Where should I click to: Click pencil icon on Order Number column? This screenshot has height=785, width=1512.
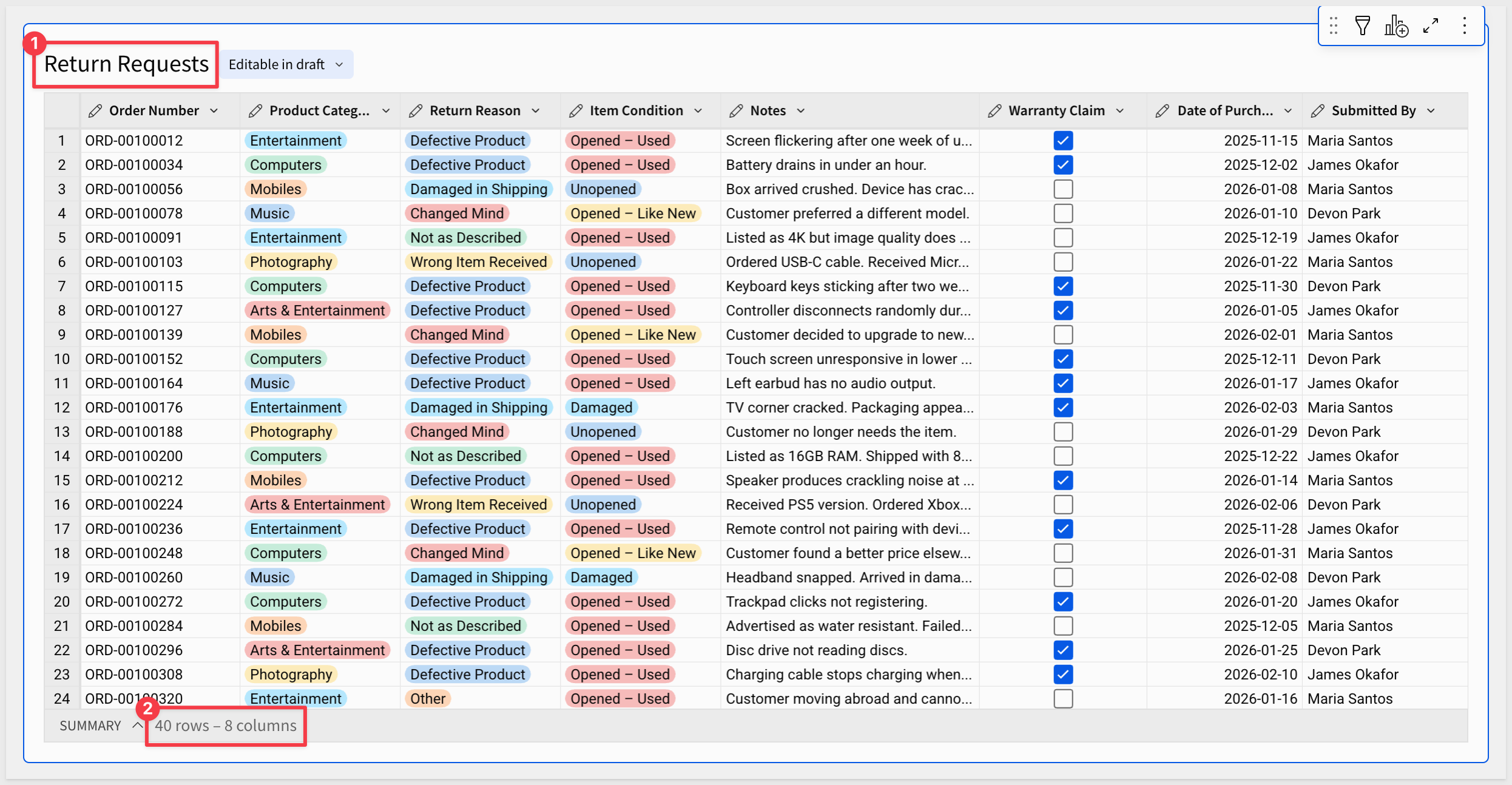click(x=95, y=111)
